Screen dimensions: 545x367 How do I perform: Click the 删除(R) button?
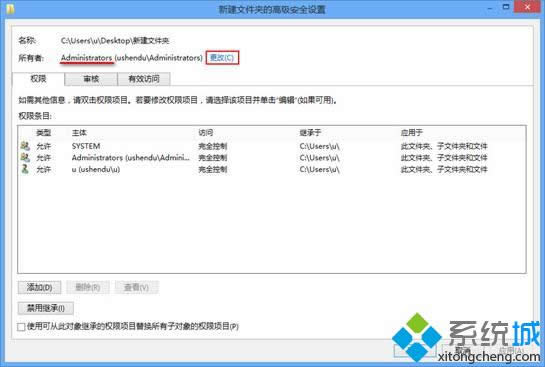click(x=88, y=287)
